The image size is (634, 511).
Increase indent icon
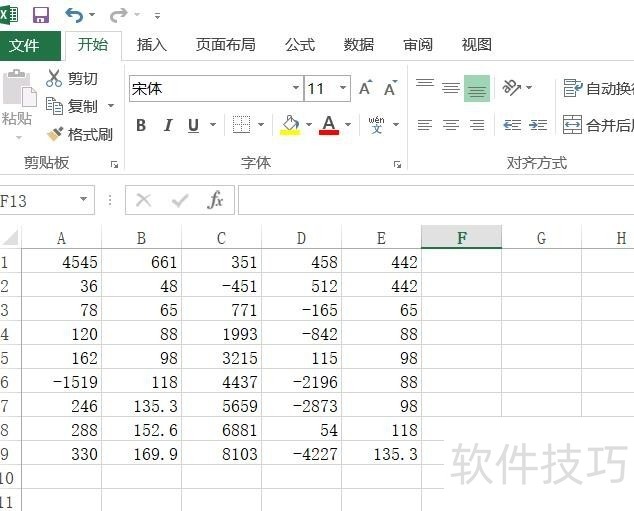pyautogui.click(x=538, y=125)
